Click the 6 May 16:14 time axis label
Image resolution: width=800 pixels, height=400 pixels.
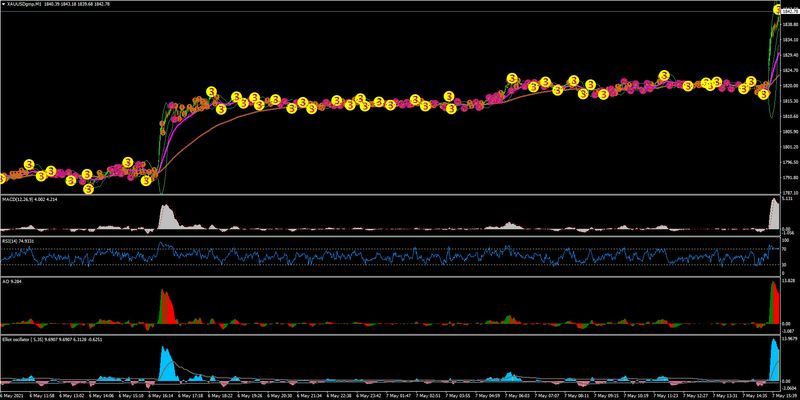(161, 395)
